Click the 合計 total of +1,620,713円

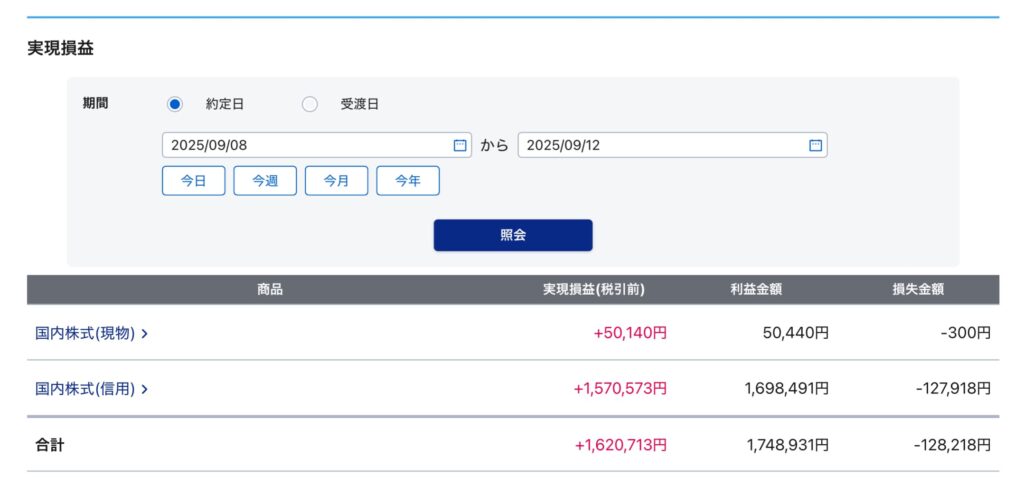pyautogui.click(x=620, y=445)
